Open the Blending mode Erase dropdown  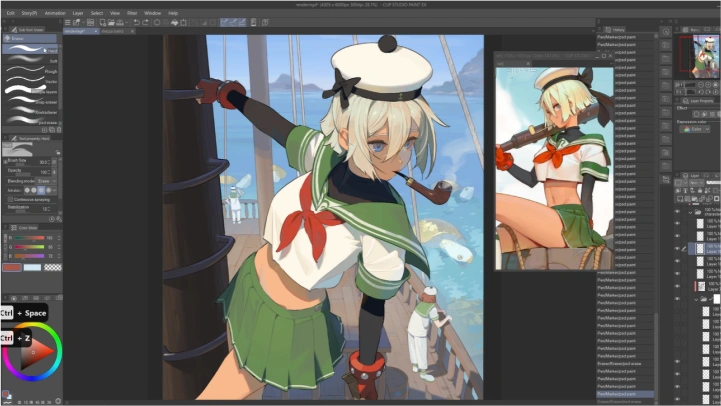(x=46, y=181)
